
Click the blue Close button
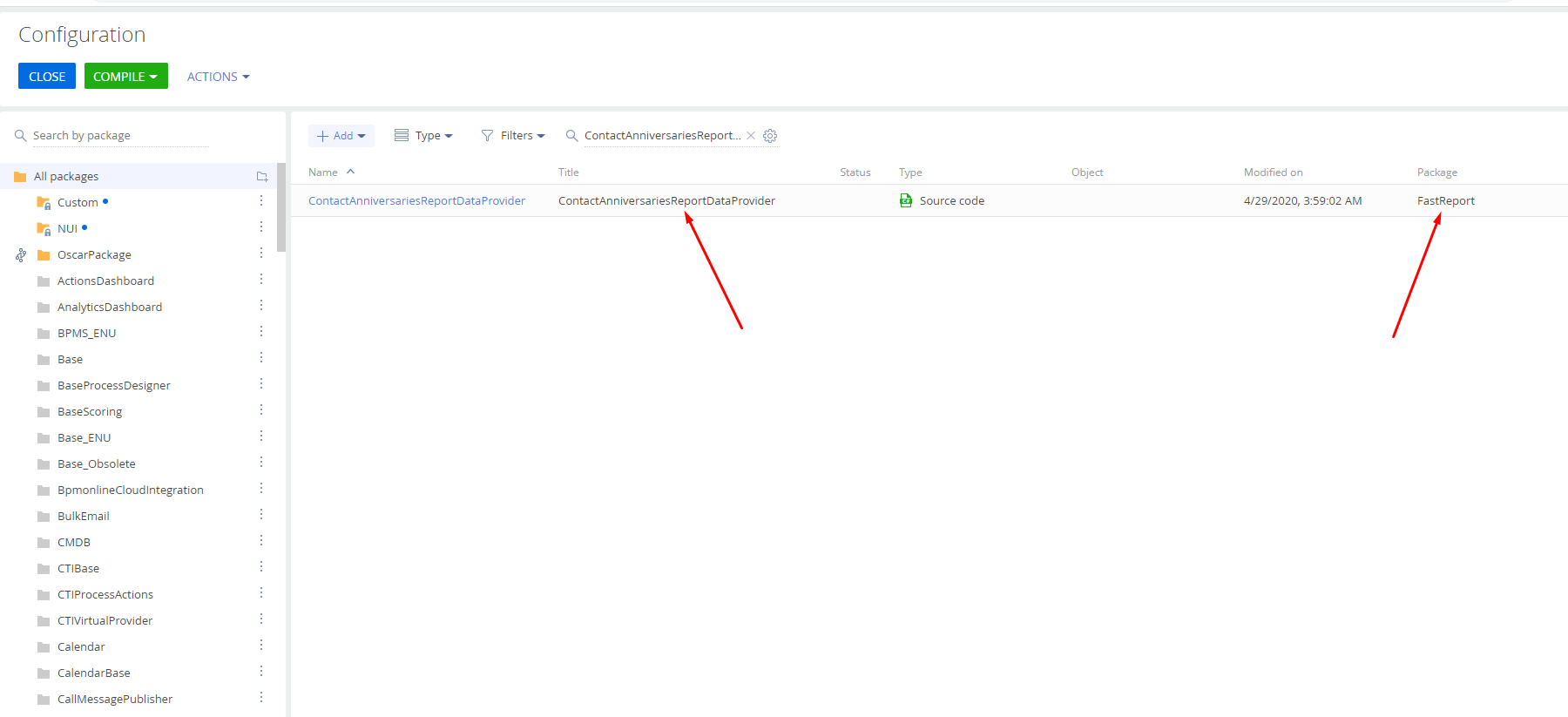point(47,77)
